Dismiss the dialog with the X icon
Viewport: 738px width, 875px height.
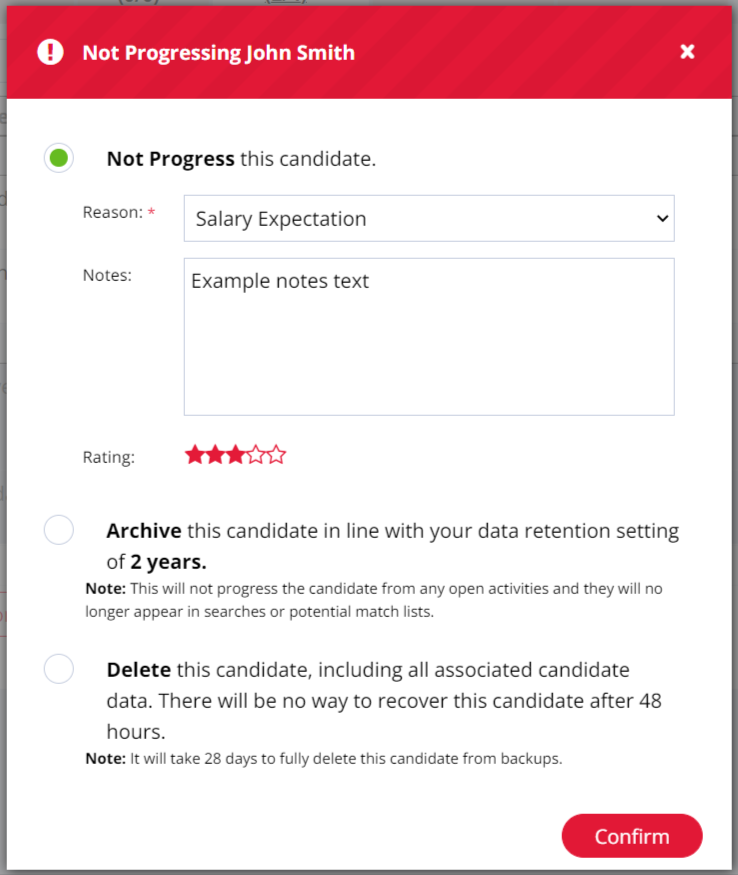tap(687, 51)
